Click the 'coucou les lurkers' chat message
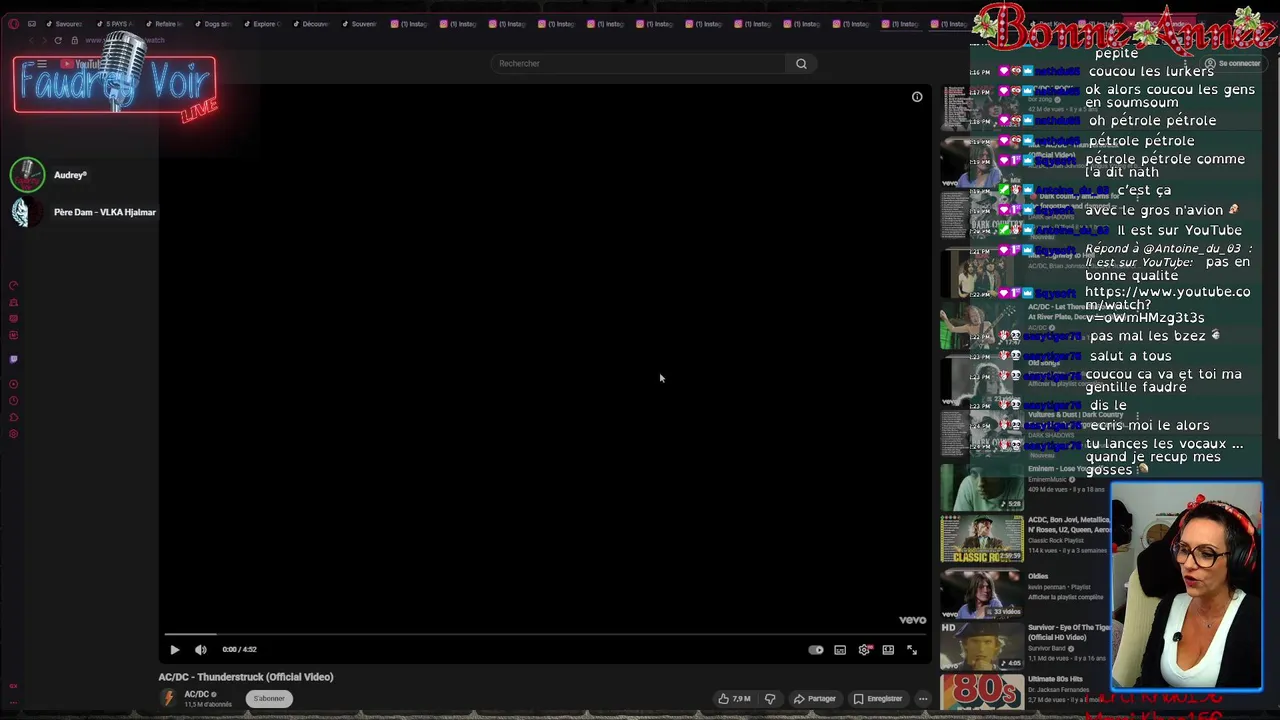This screenshot has height=720, width=1280. pos(1151,71)
